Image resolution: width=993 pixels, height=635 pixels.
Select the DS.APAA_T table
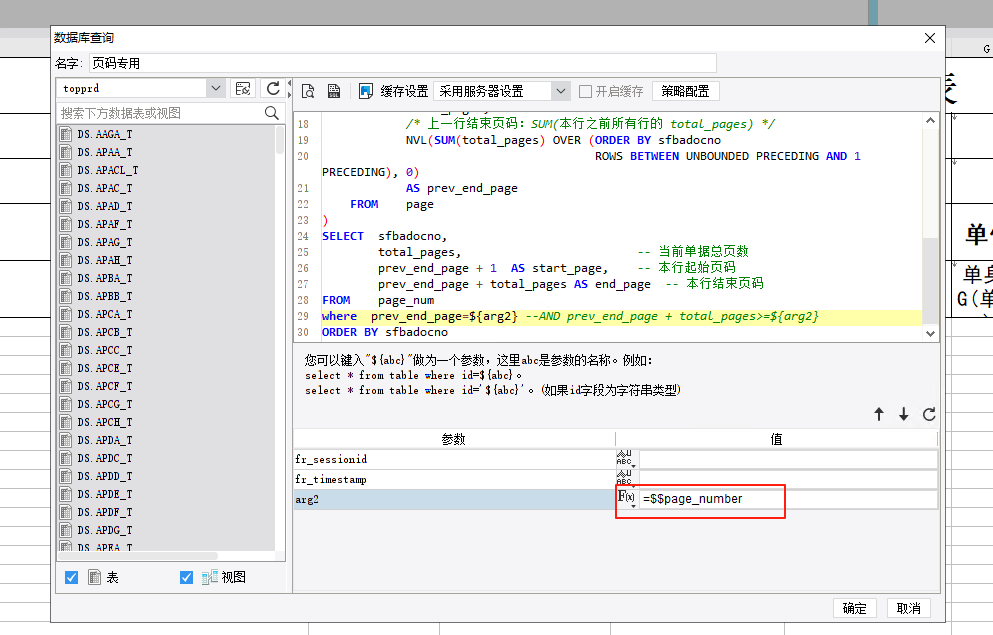(x=104, y=152)
